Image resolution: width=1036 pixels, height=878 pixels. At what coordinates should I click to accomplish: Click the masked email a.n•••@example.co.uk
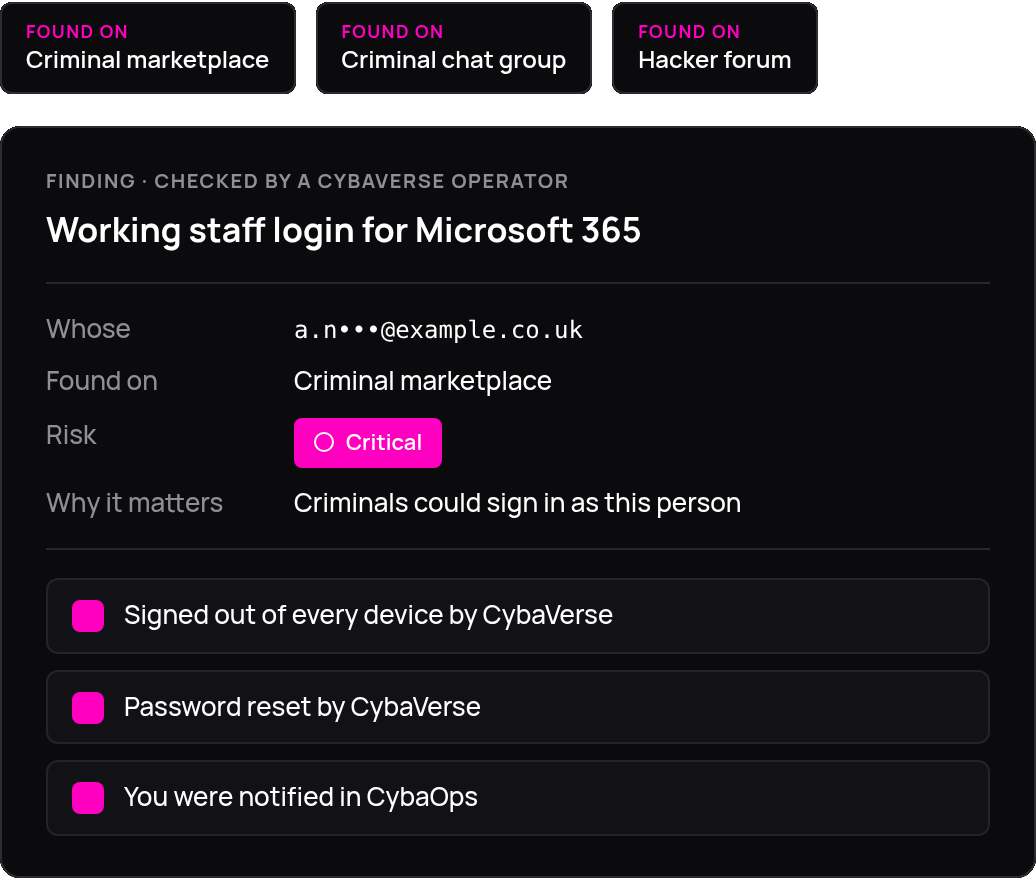coord(438,330)
